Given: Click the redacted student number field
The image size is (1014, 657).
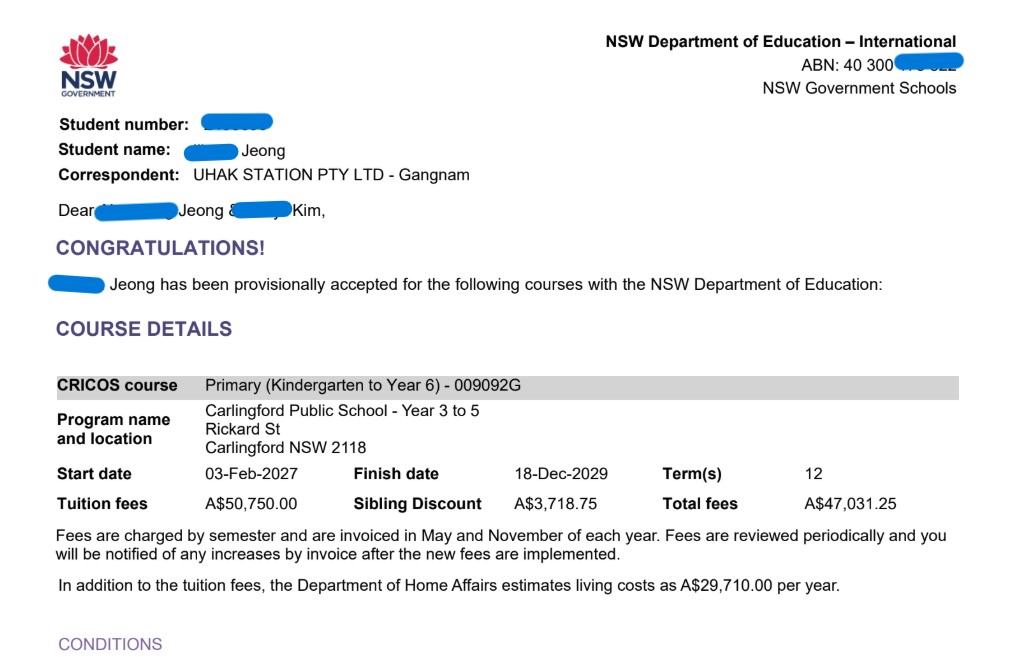Looking at the screenshot, I should [x=237, y=122].
